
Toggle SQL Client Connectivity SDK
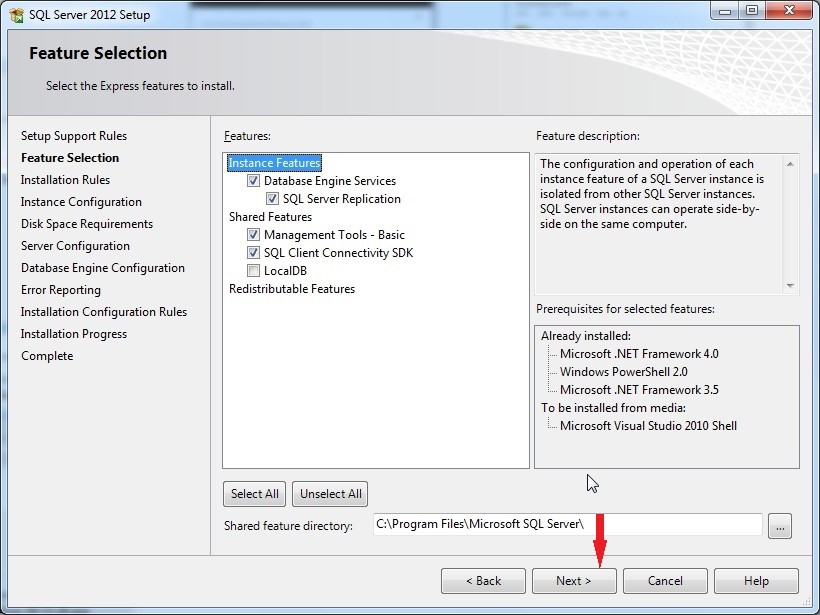pos(253,253)
